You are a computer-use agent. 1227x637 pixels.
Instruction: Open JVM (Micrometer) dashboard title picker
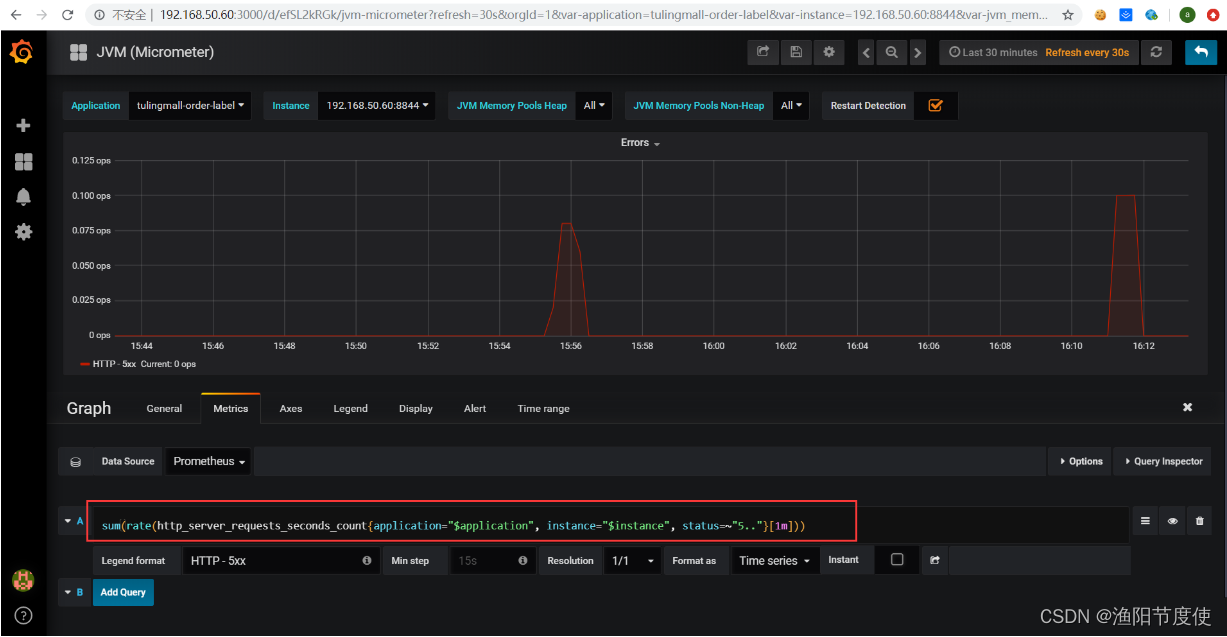141,52
